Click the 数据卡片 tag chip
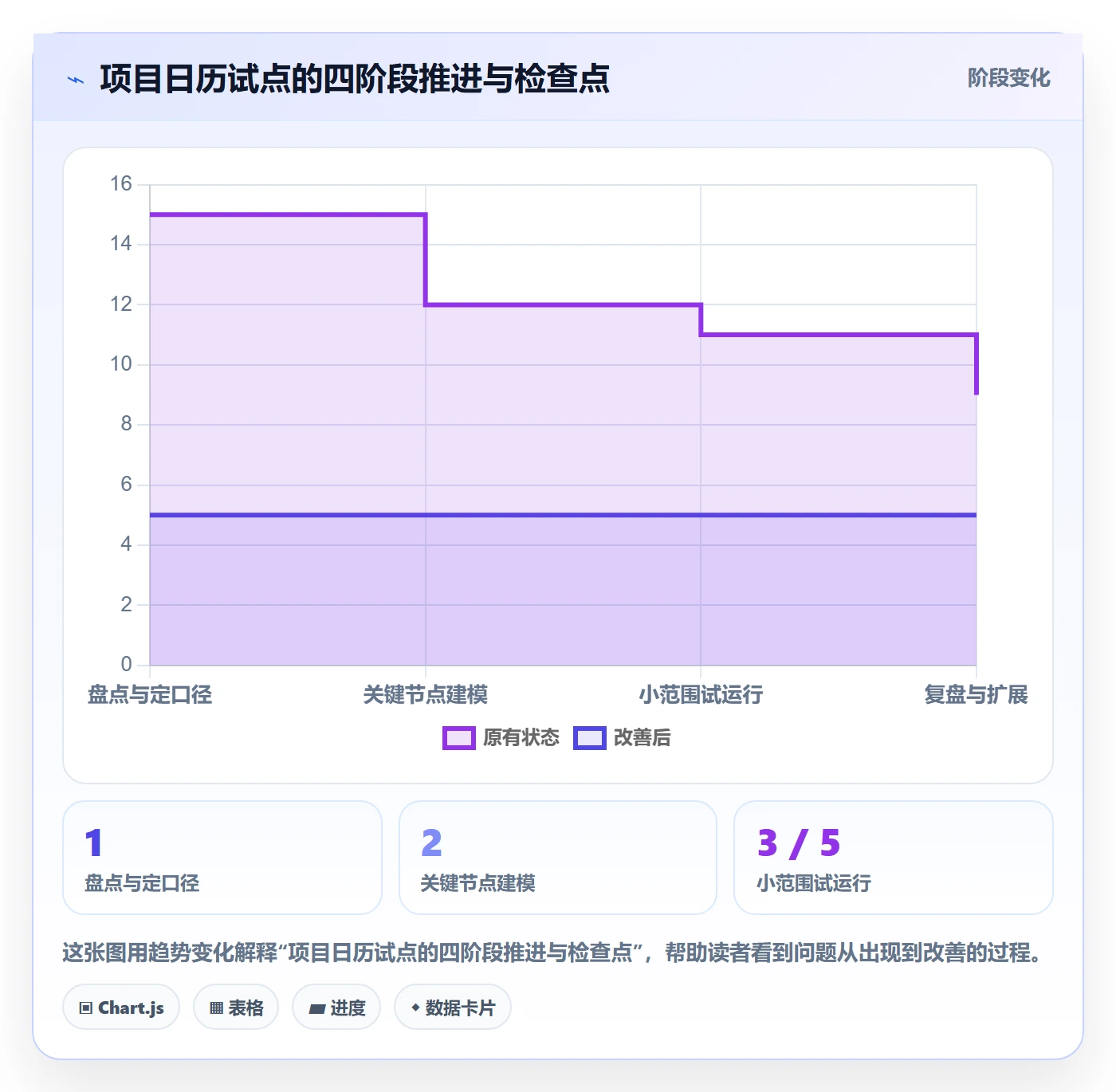Screen dimensions: 1116x1092 click(453, 1008)
